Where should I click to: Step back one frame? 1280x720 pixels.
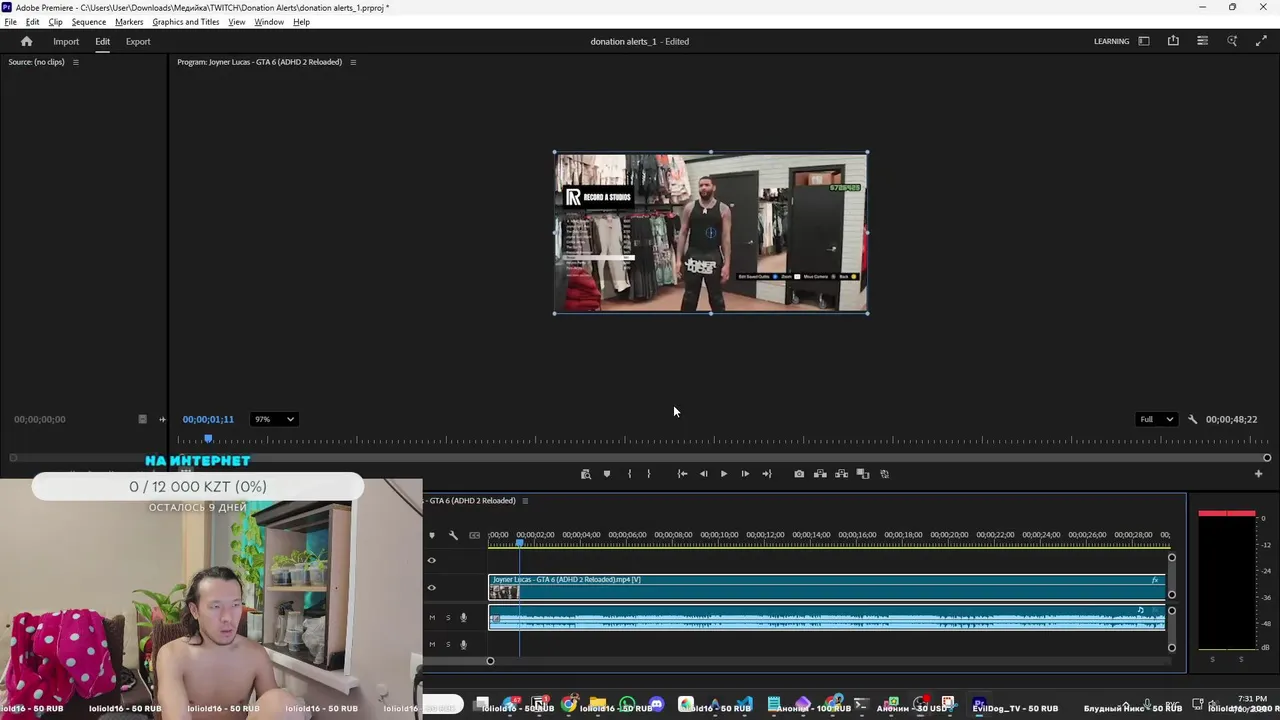coord(703,474)
